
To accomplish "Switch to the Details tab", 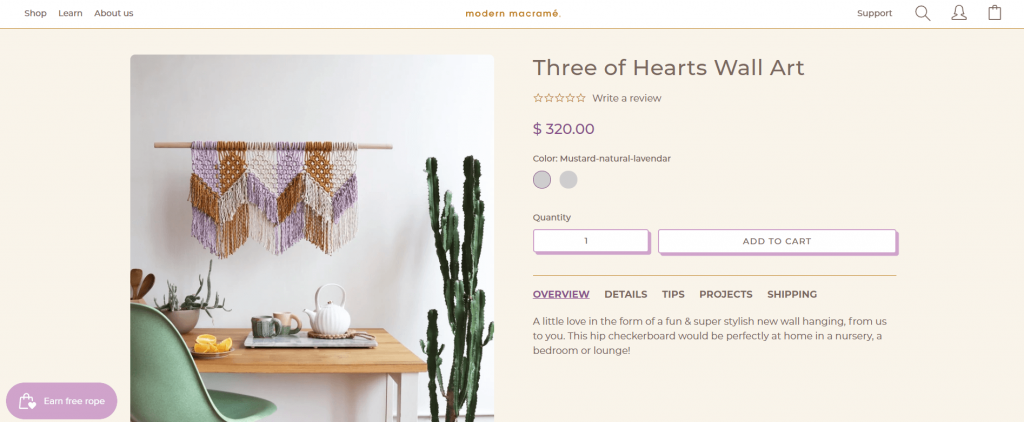I will click(626, 294).
